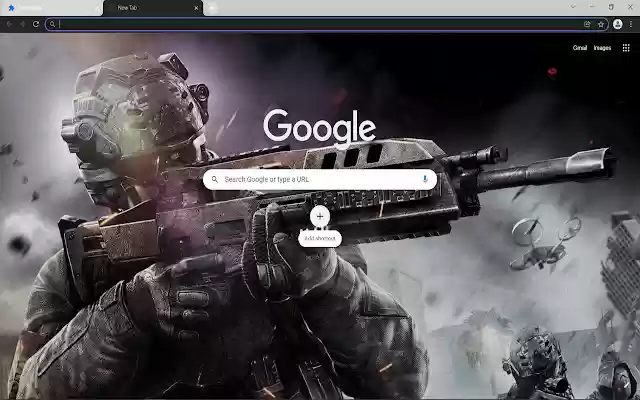Share this page via the share icon
This screenshot has width=640, height=400.
(x=587, y=24)
